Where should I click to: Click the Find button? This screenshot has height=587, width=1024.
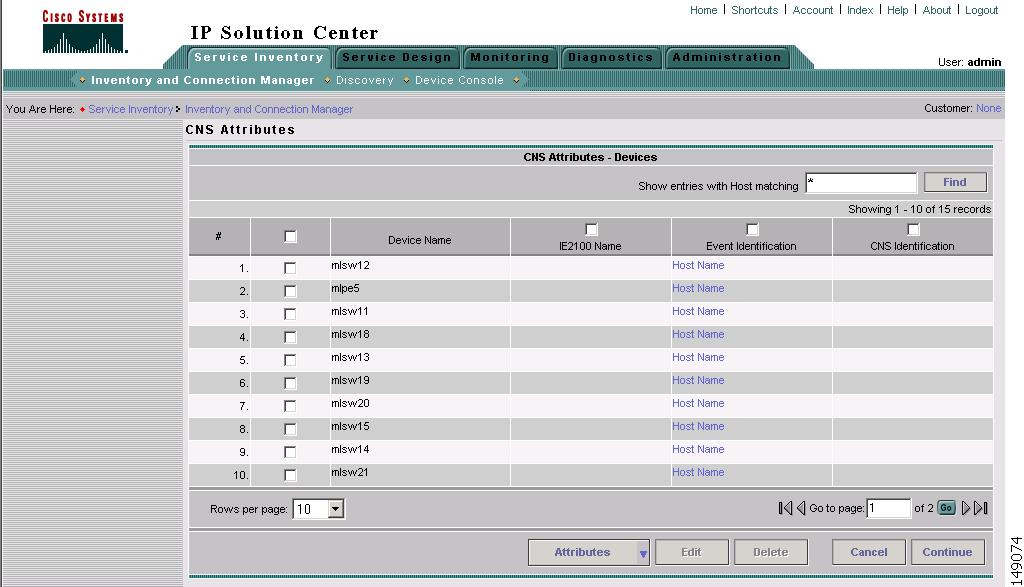tap(955, 182)
